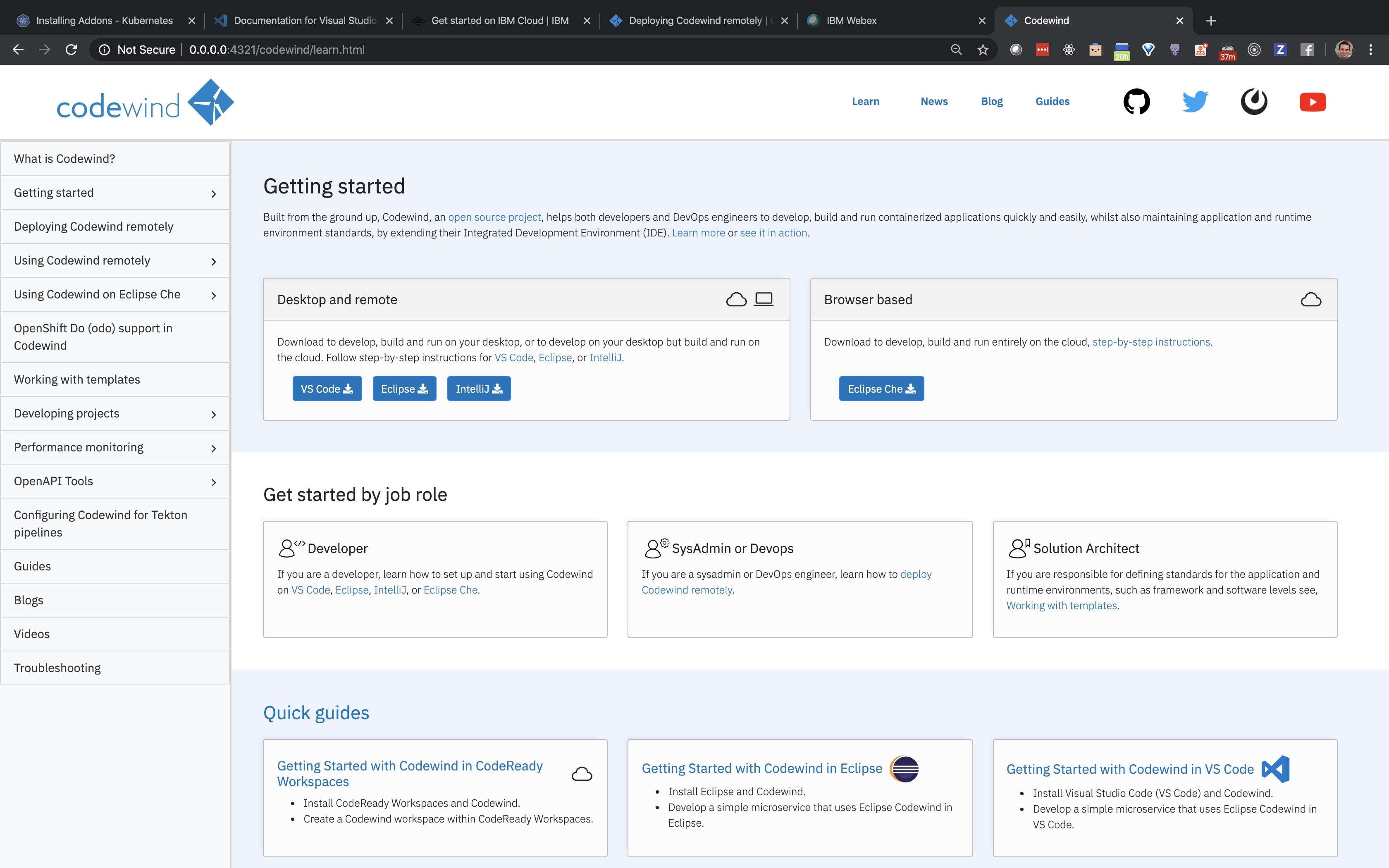Bookmark the page with the star icon
Viewport: 1389px width, 868px height.
point(983,49)
